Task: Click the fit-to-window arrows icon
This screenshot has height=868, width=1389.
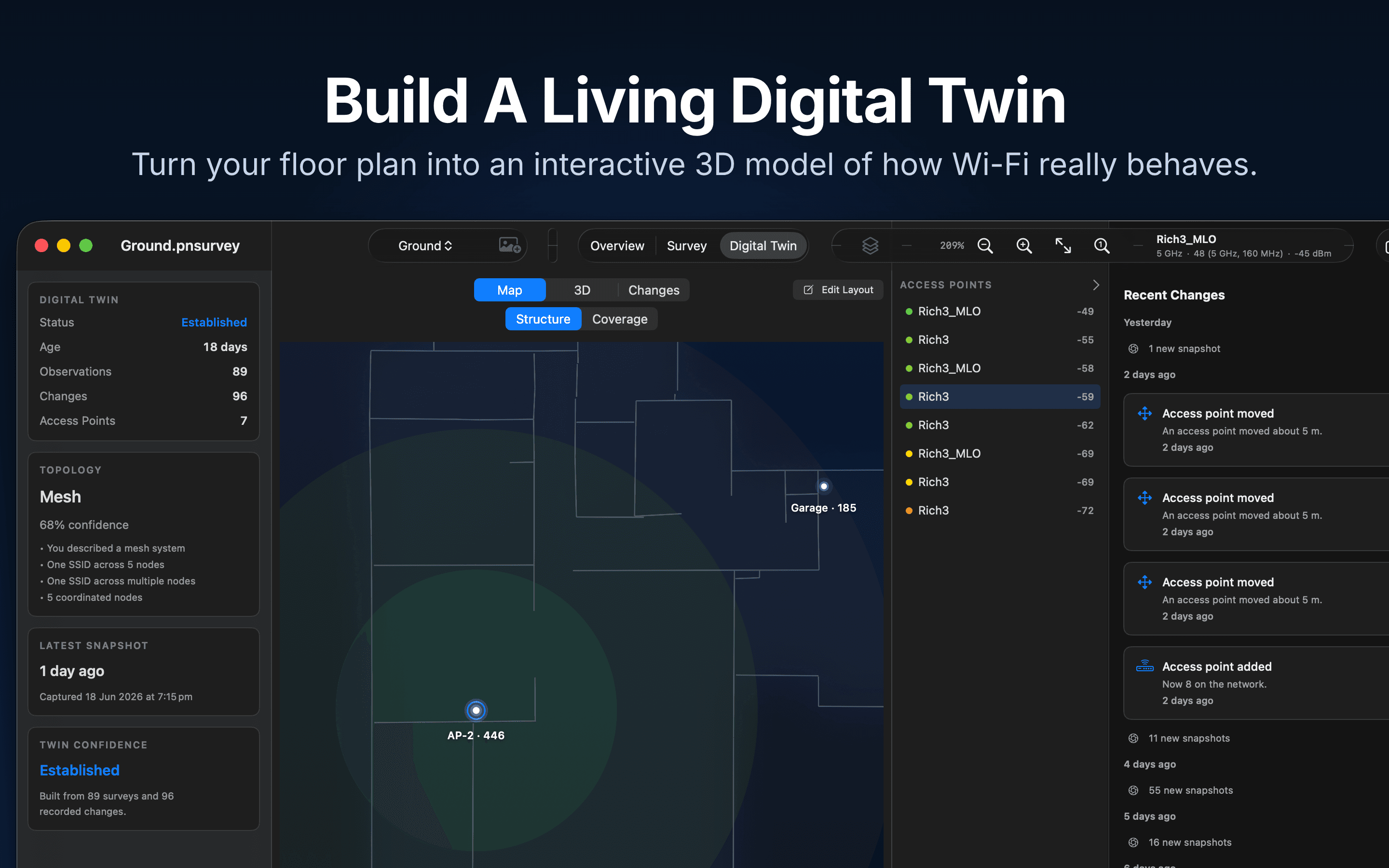Action: pos(1063,246)
